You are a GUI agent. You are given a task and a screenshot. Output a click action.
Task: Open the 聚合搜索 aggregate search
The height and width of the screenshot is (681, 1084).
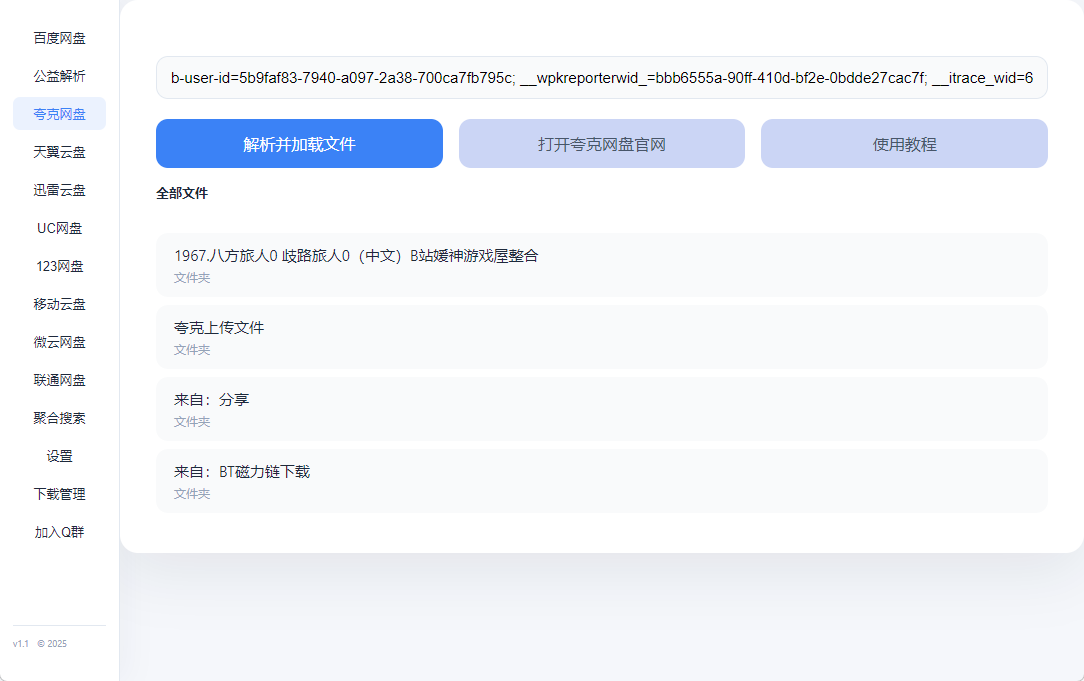point(59,418)
